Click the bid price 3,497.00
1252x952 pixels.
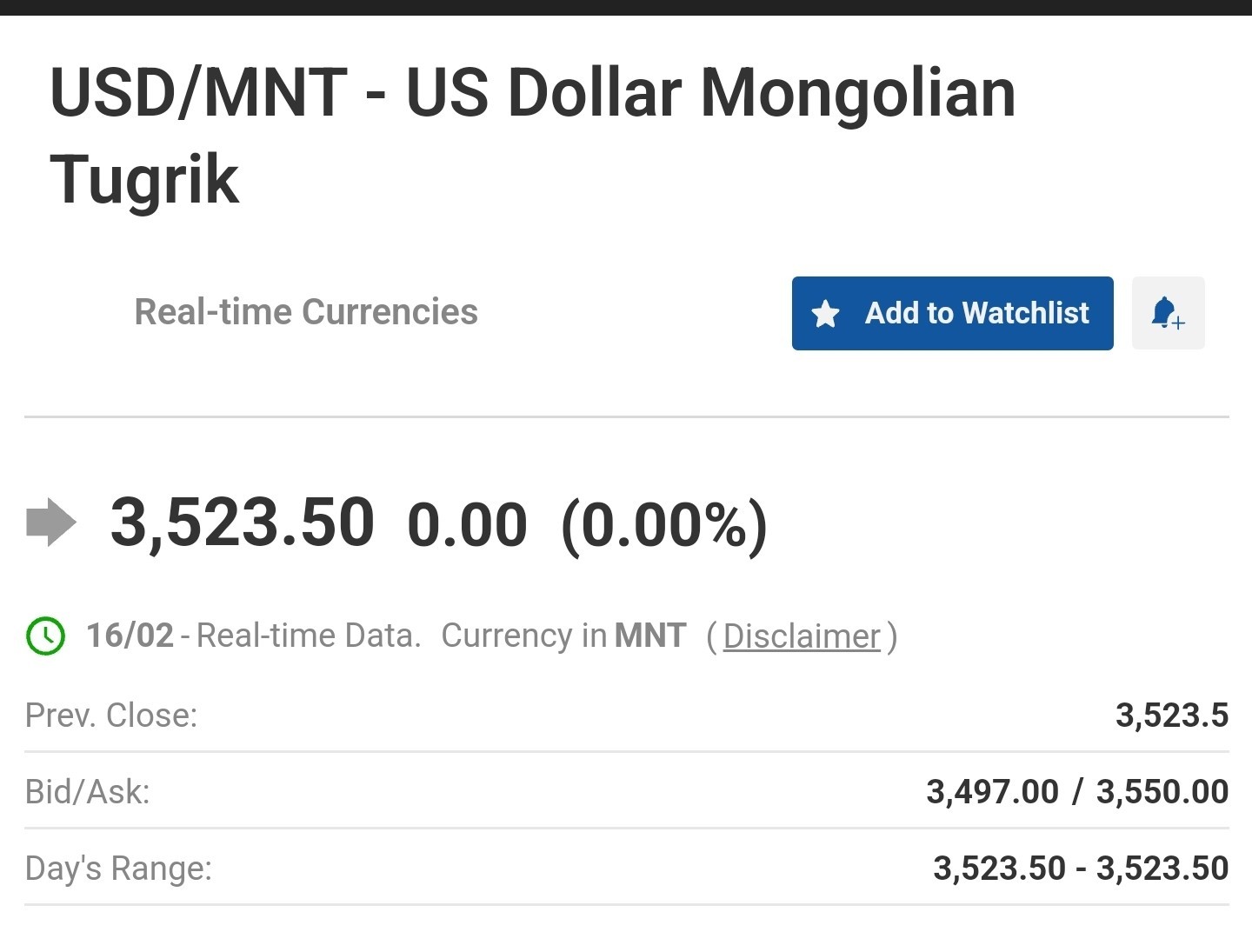(x=992, y=792)
